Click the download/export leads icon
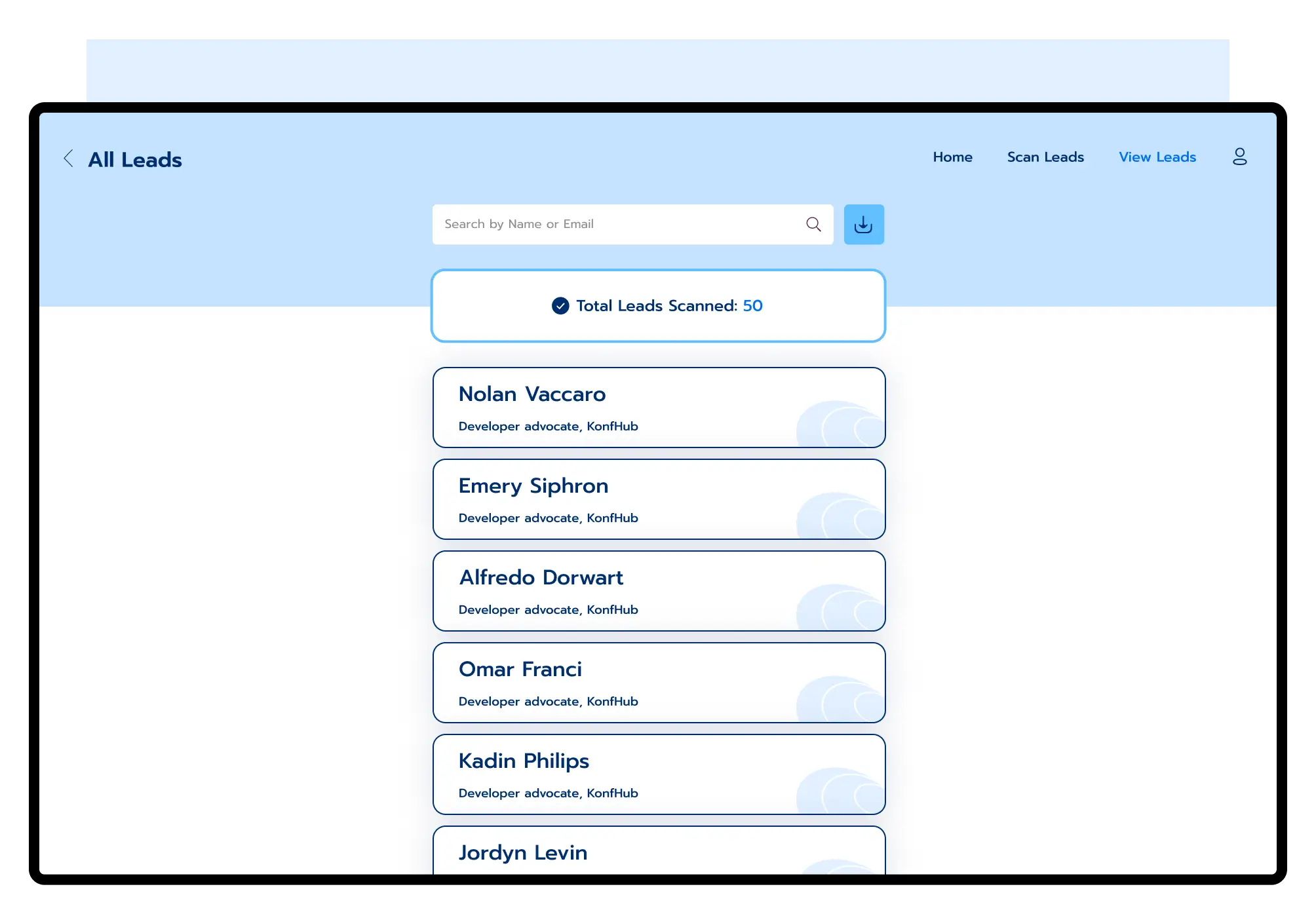Viewport: 1316px width, 912px height. pos(864,224)
